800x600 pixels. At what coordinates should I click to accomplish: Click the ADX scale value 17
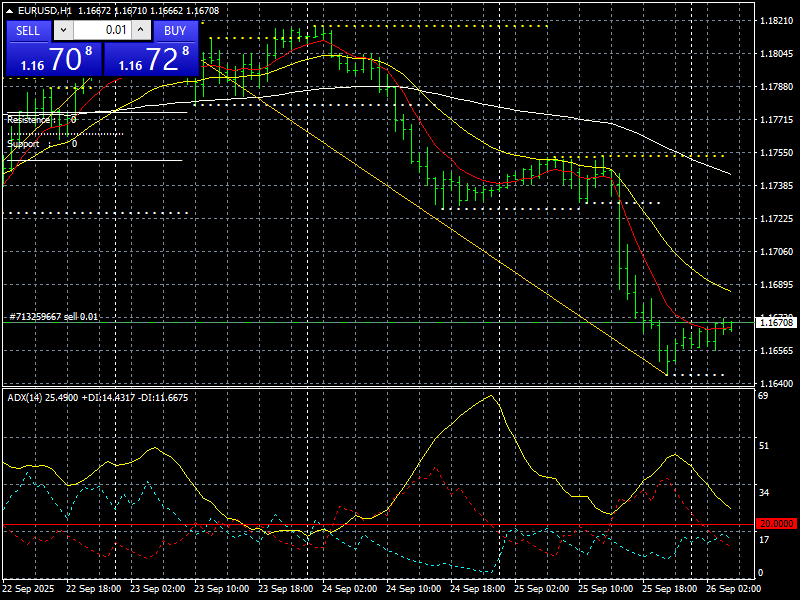tap(763, 540)
